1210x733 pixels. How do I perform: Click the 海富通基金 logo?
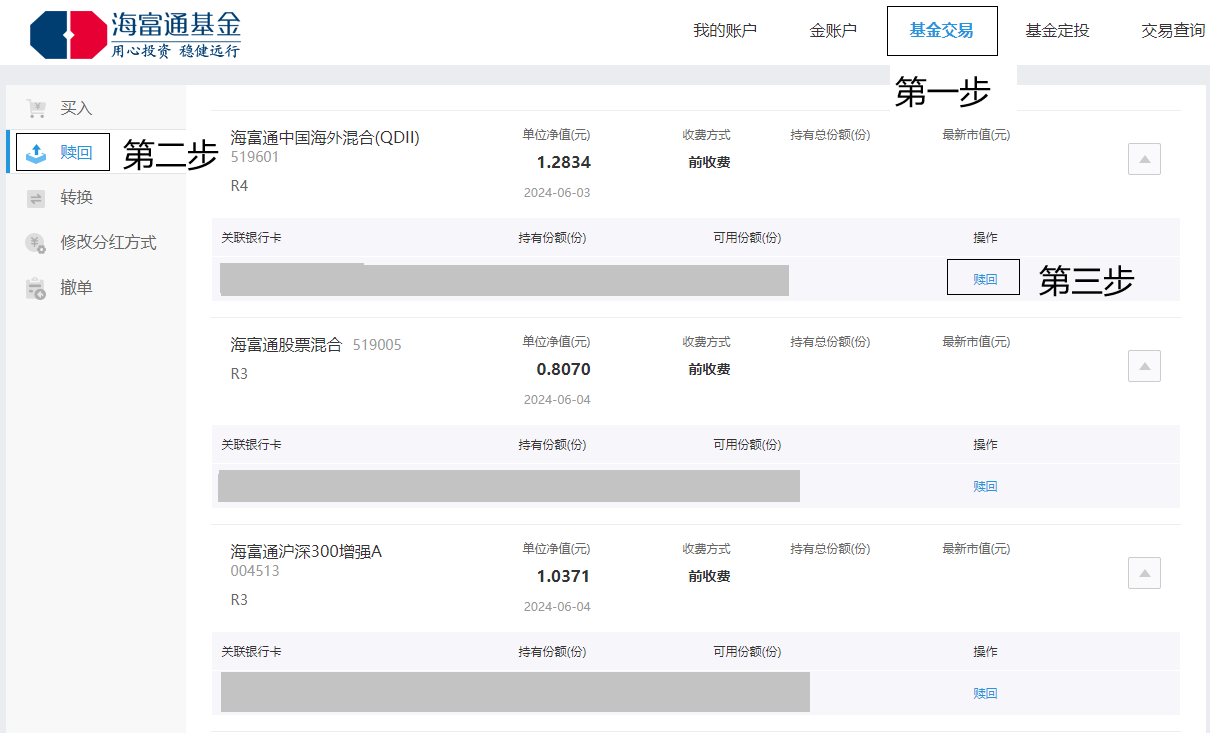click(136, 35)
